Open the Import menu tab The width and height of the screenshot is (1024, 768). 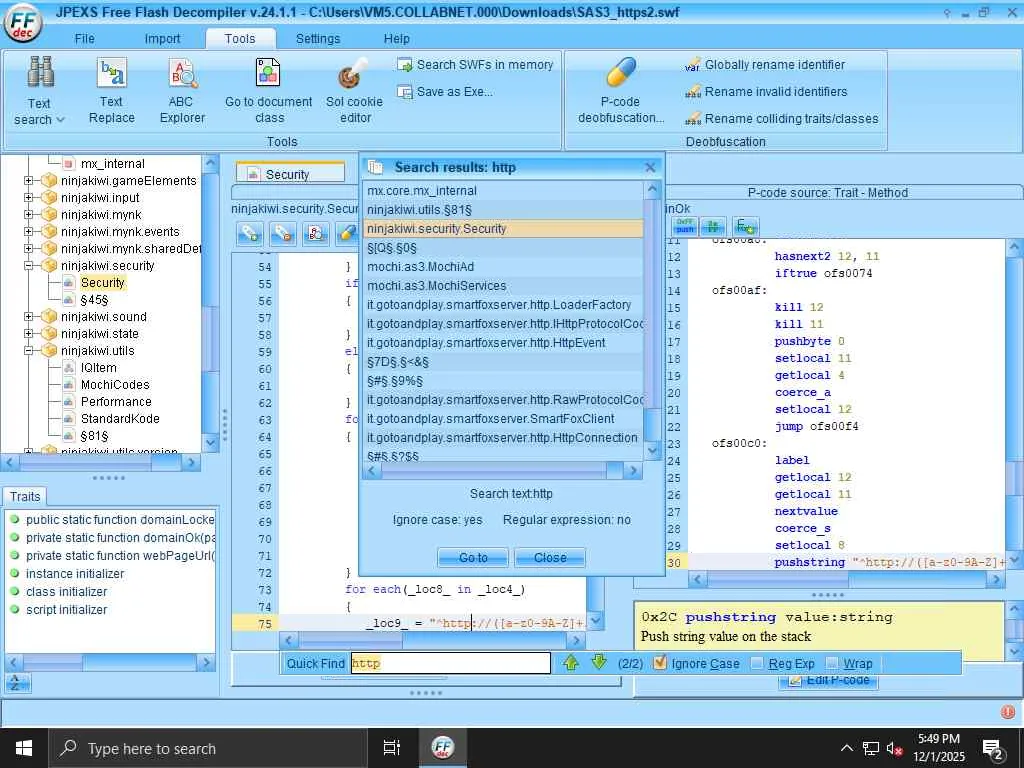point(162,39)
